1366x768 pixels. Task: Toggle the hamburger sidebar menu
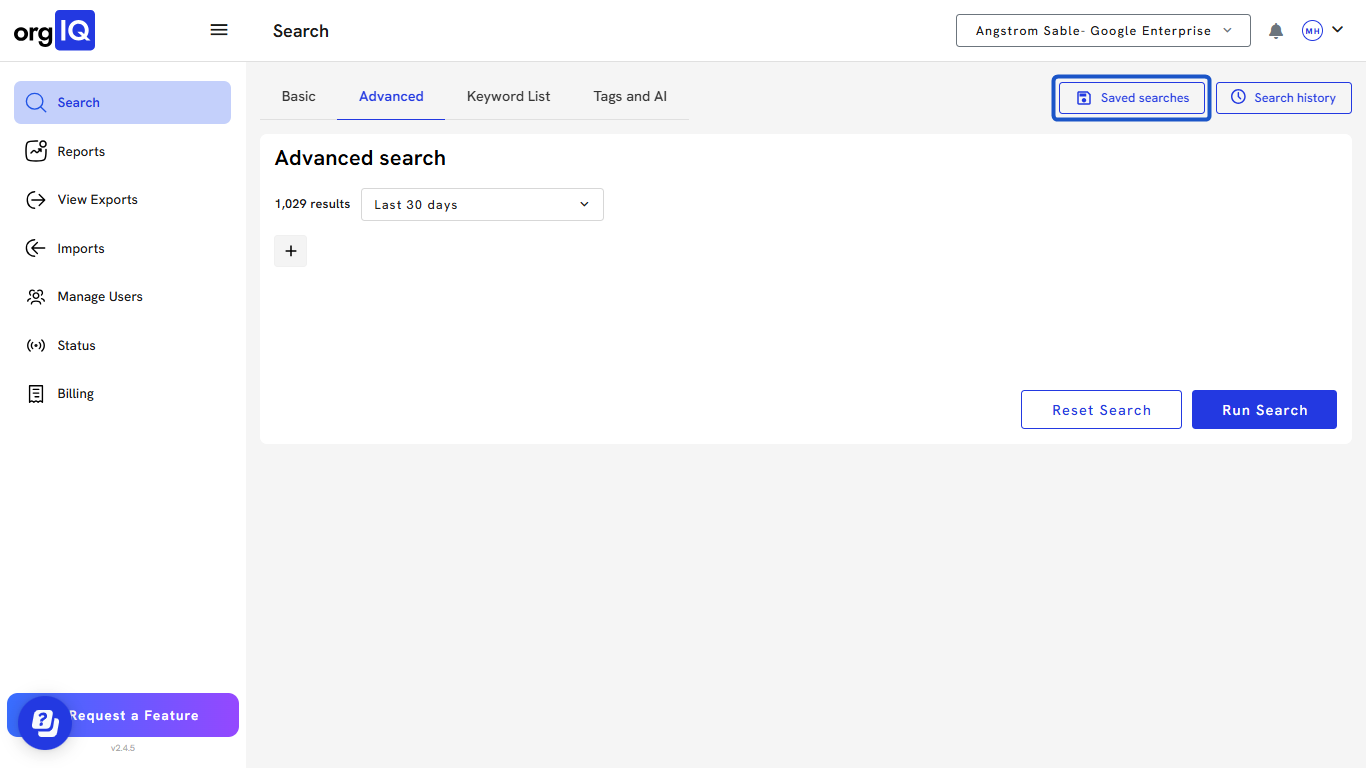pyautogui.click(x=219, y=30)
